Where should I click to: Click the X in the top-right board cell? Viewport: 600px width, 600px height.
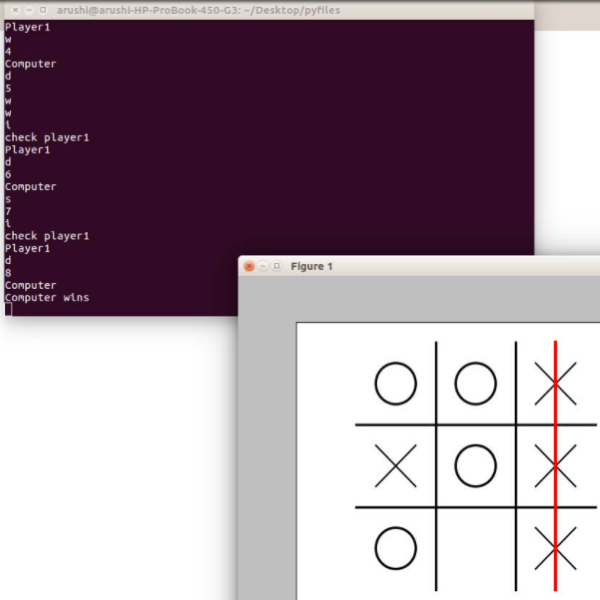pyautogui.click(x=556, y=383)
